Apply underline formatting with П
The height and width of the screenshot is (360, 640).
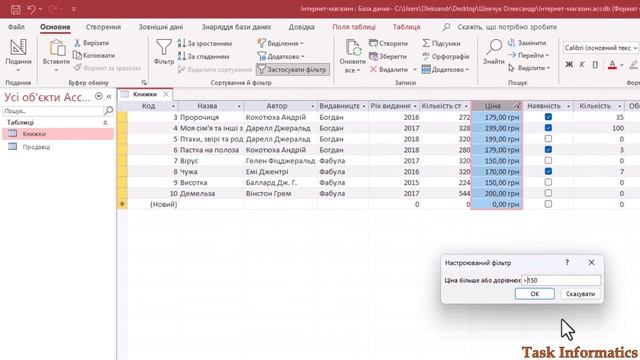595,64
